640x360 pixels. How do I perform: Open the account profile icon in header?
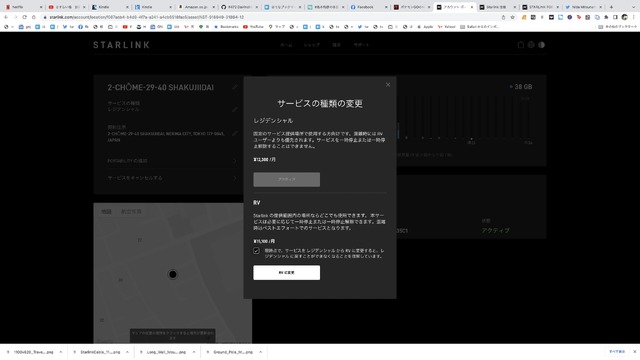click(541, 45)
